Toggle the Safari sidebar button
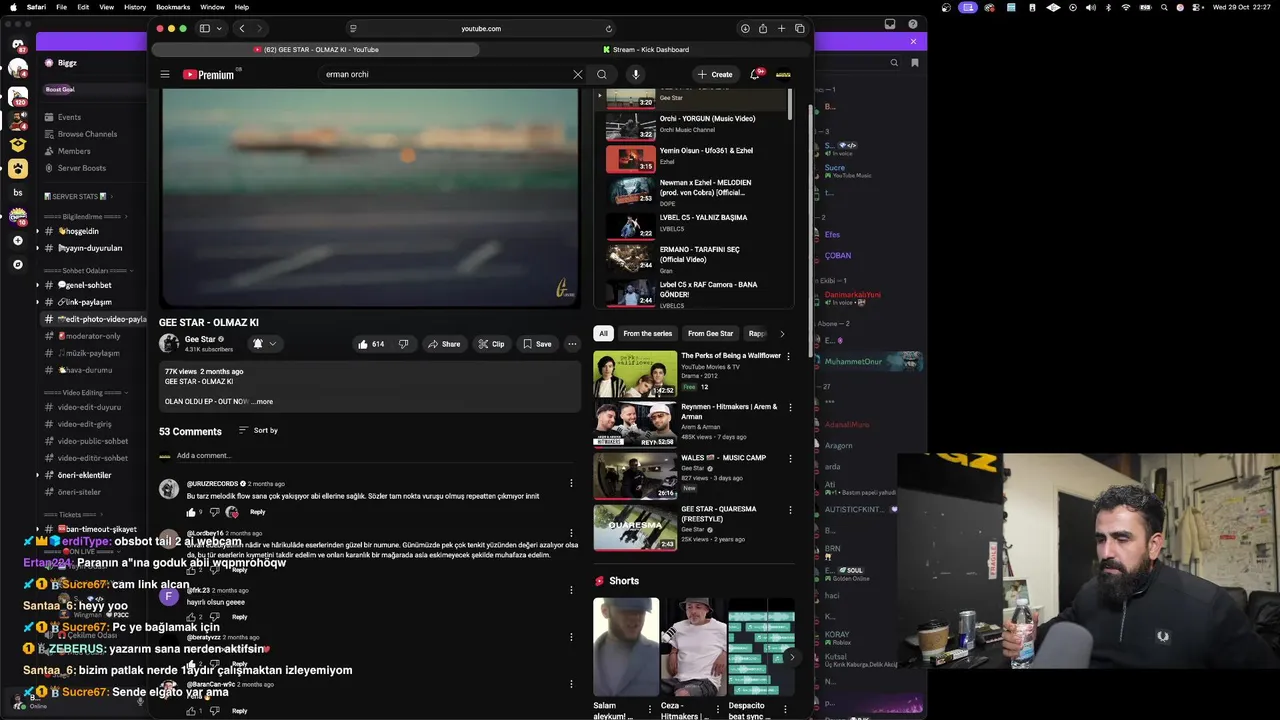Screen dimensions: 1280x720 pos(204,29)
